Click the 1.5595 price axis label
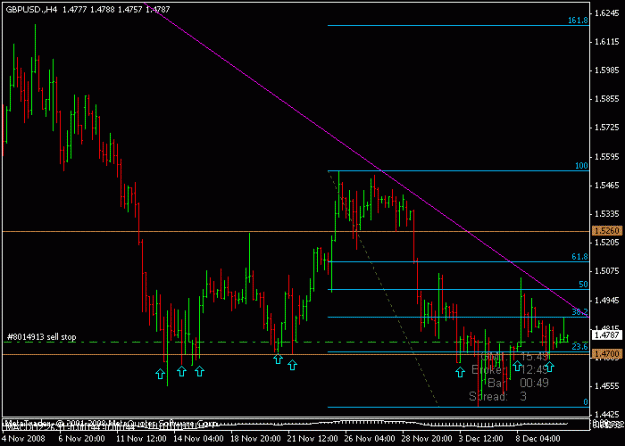 tap(607, 157)
